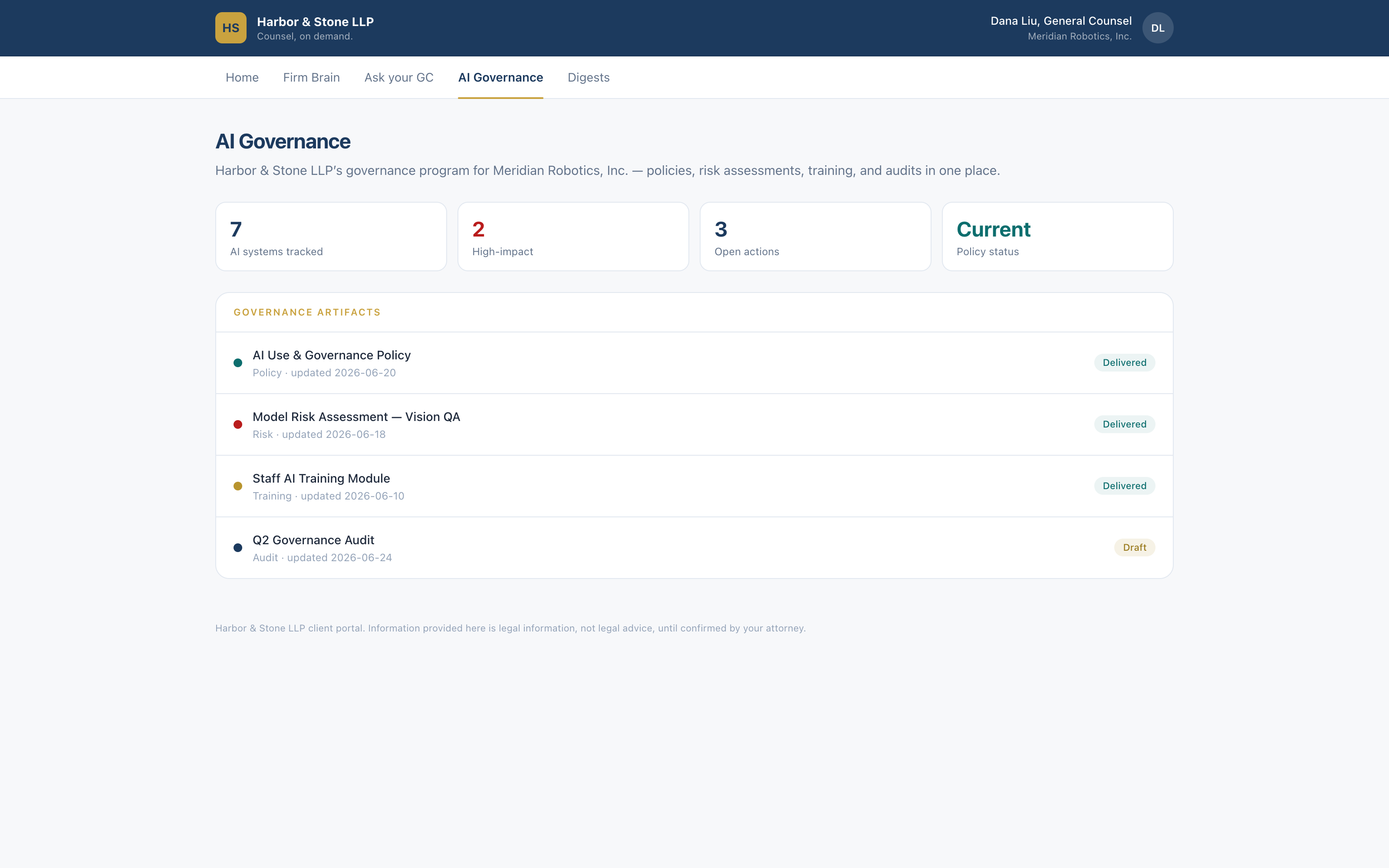Image resolution: width=1389 pixels, height=868 pixels.
Task: Click the teal dot beside AI Use & Governance Policy
Action: (x=237, y=363)
